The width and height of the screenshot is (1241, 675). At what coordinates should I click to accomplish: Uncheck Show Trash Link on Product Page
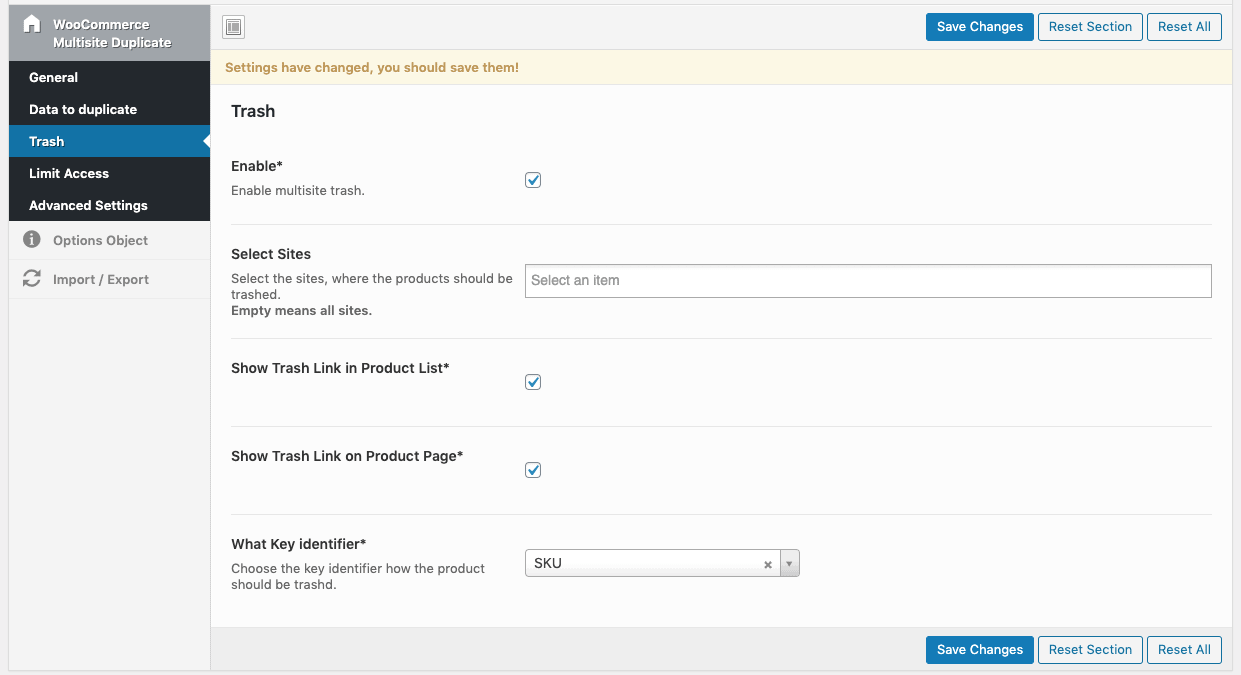click(533, 470)
